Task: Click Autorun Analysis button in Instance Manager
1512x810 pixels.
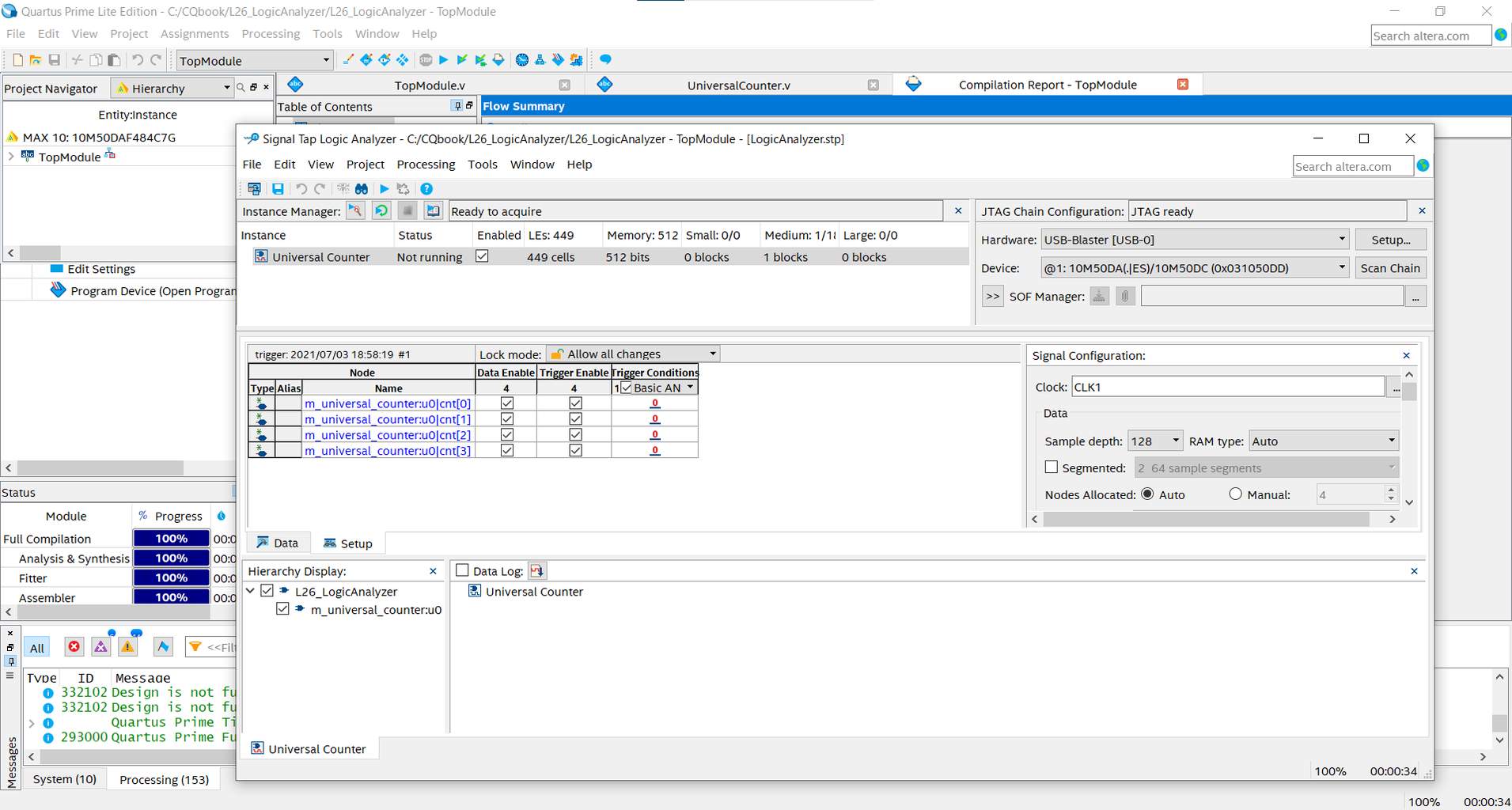Action: pyautogui.click(x=381, y=211)
